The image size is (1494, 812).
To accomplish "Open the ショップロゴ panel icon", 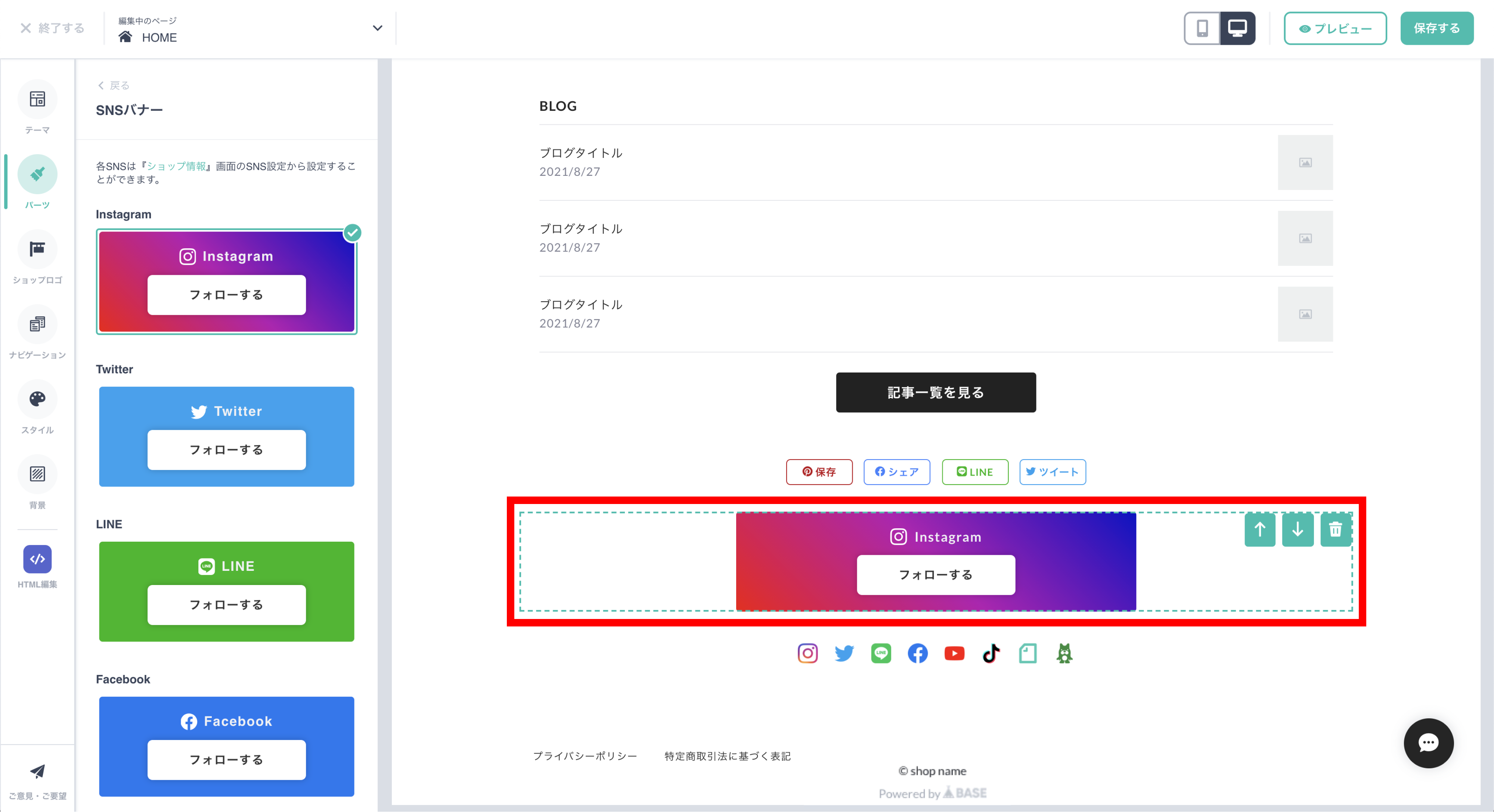I will click(x=37, y=249).
